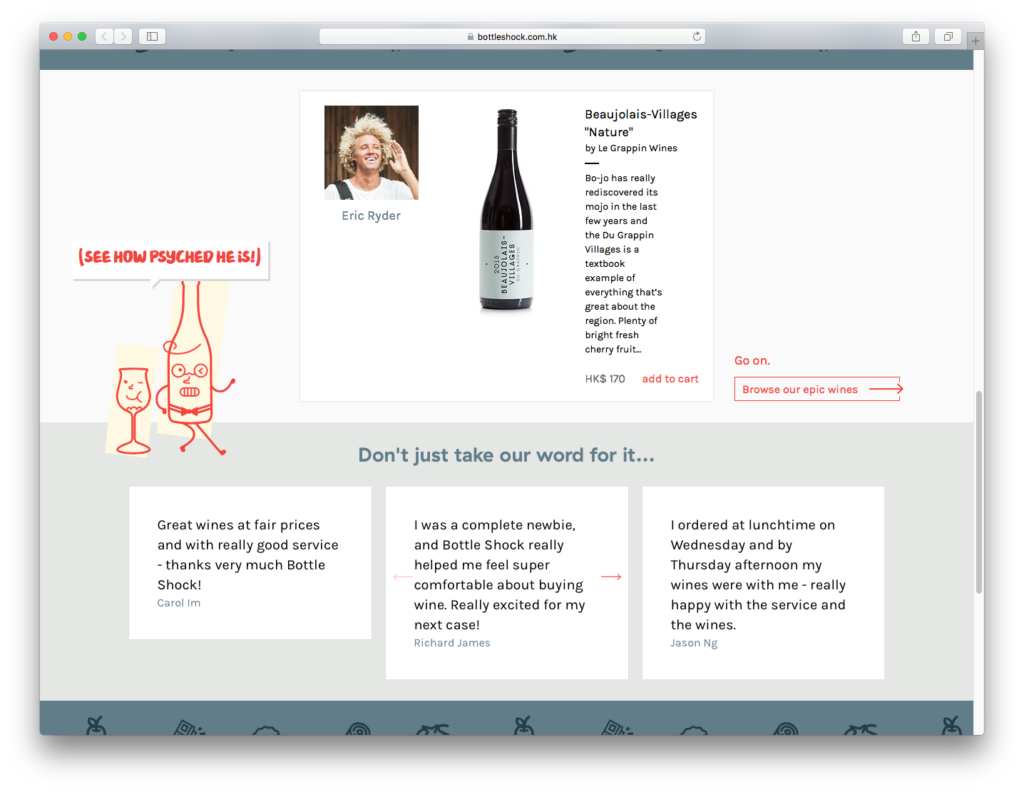
Task: Visit the Le Grappin Wines producer link
Action: 637,148
